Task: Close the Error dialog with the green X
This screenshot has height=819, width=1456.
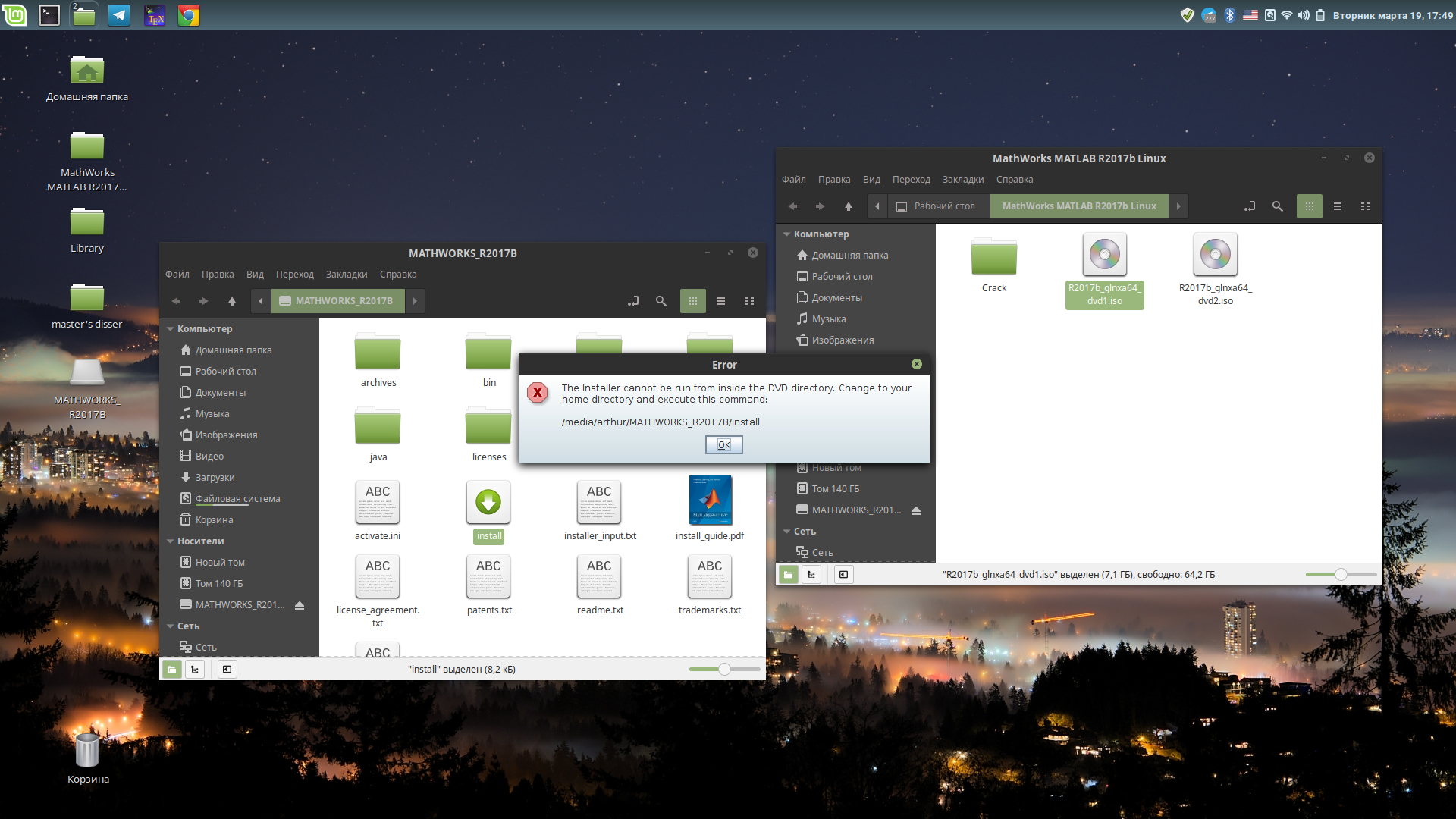Action: [x=917, y=364]
